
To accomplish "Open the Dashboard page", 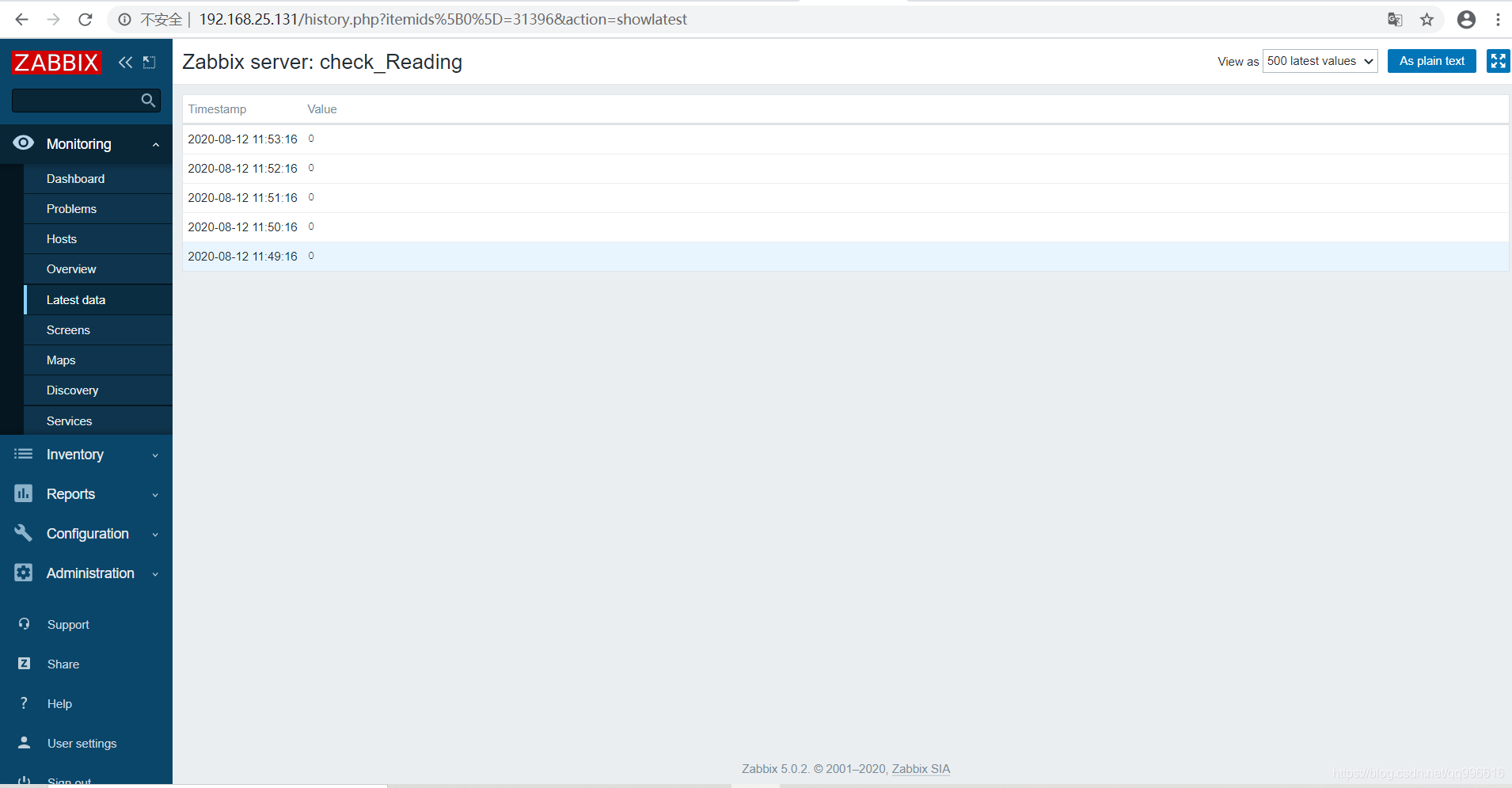I will (x=75, y=179).
